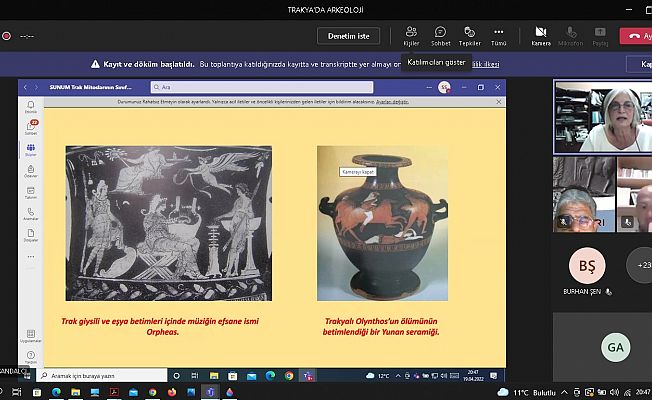This screenshot has width=652, height=400.
Task: Select Ekipler in the shared Teams sidebar
Action: (31, 150)
